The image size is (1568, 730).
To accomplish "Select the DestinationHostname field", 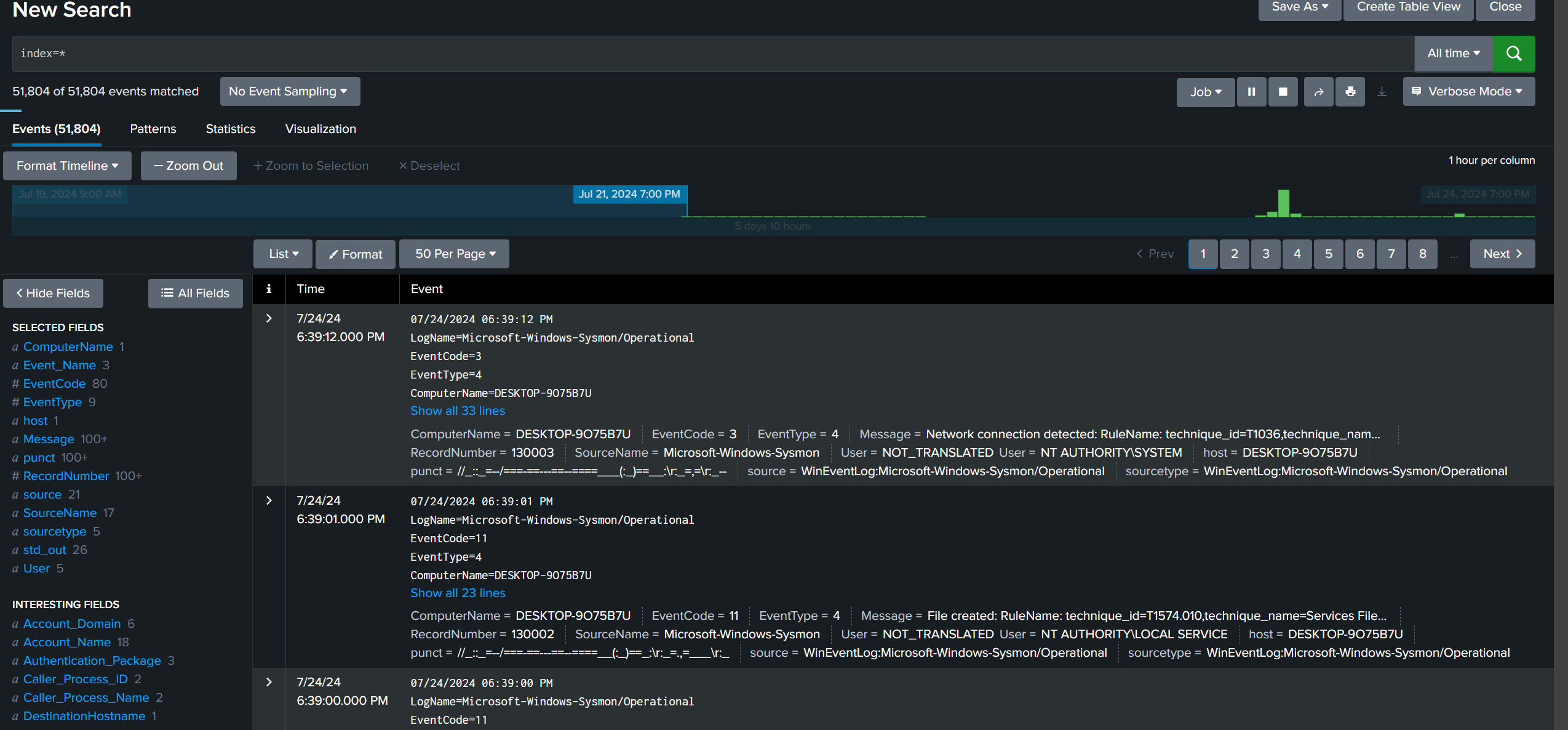I will coord(84,716).
